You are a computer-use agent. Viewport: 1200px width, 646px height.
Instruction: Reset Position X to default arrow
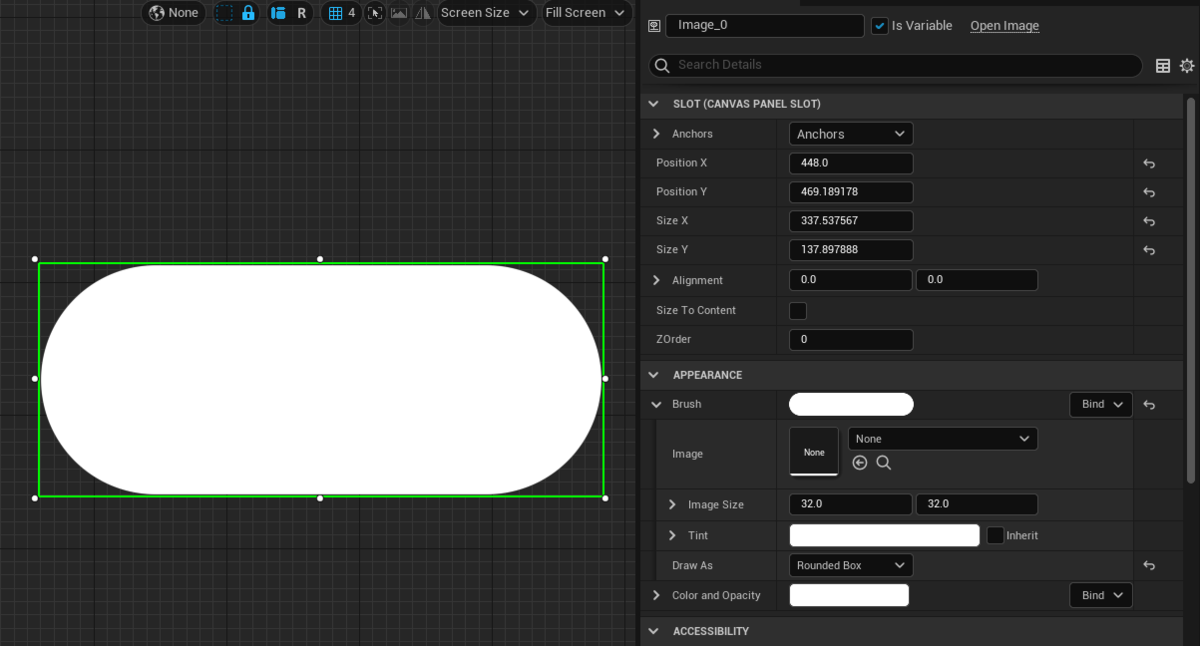pyautogui.click(x=1149, y=163)
